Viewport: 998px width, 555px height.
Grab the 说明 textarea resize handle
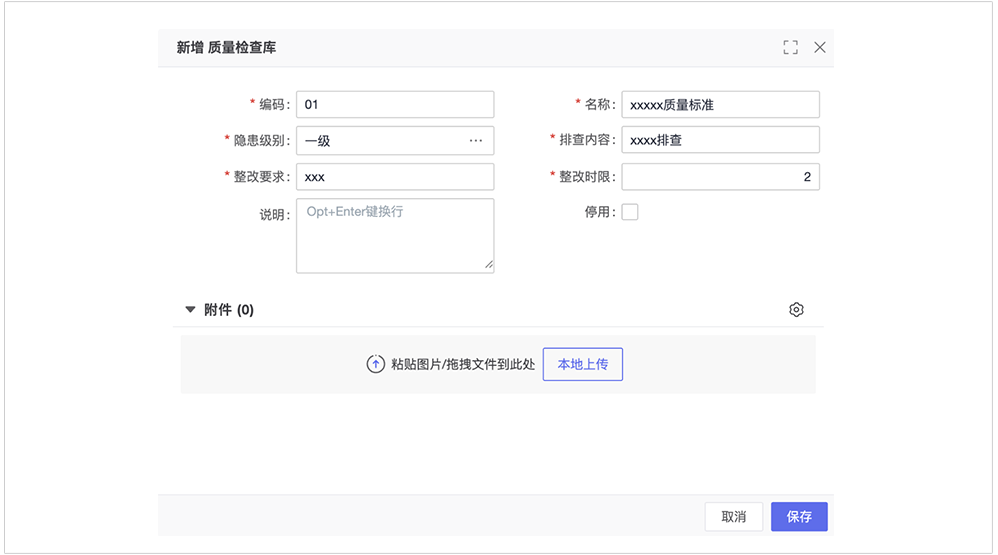click(x=489, y=266)
